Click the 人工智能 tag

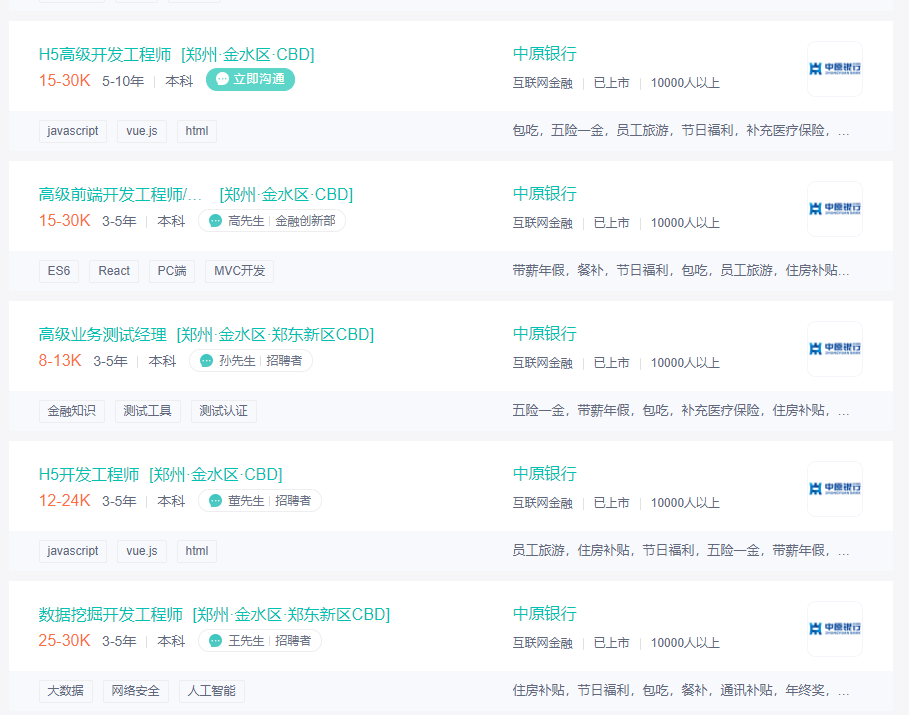[x=212, y=691]
